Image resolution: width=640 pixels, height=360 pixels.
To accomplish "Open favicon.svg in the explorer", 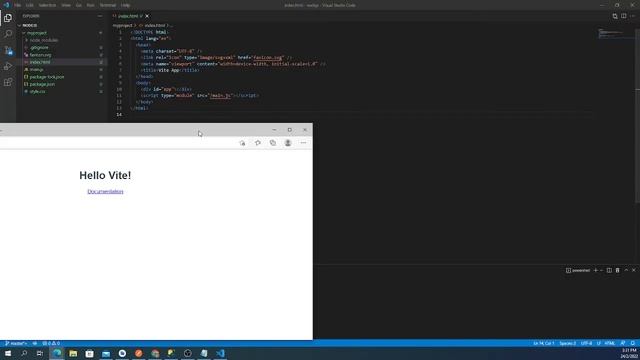I will coord(61,55).
